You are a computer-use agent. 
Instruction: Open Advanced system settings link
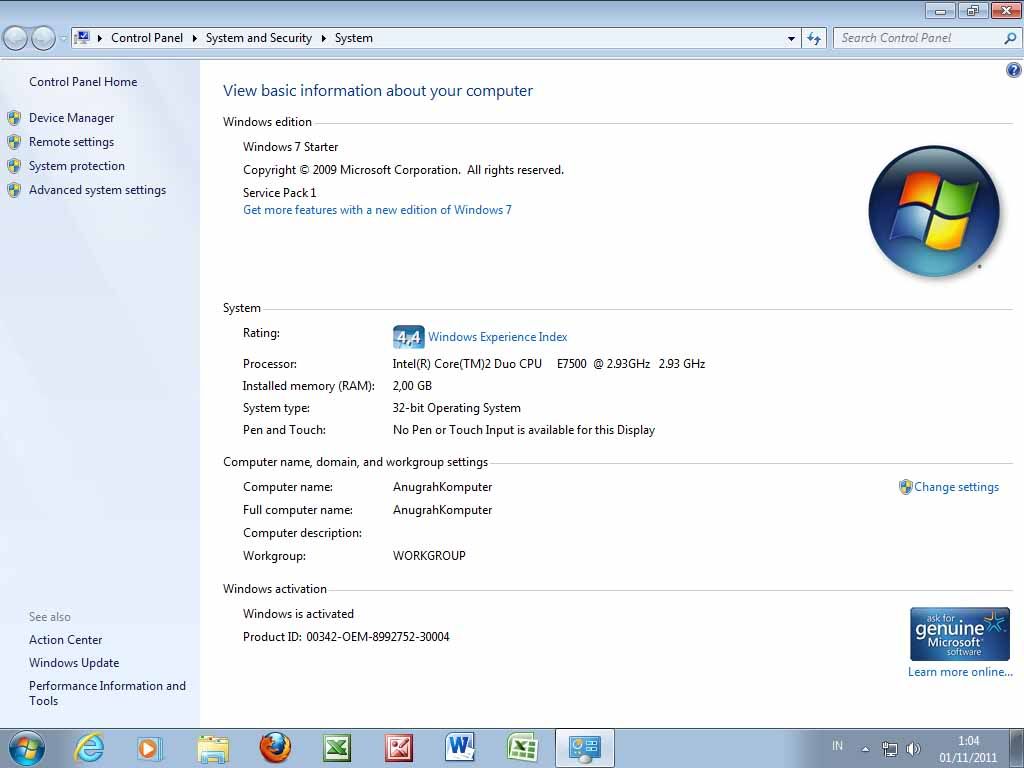(97, 190)
